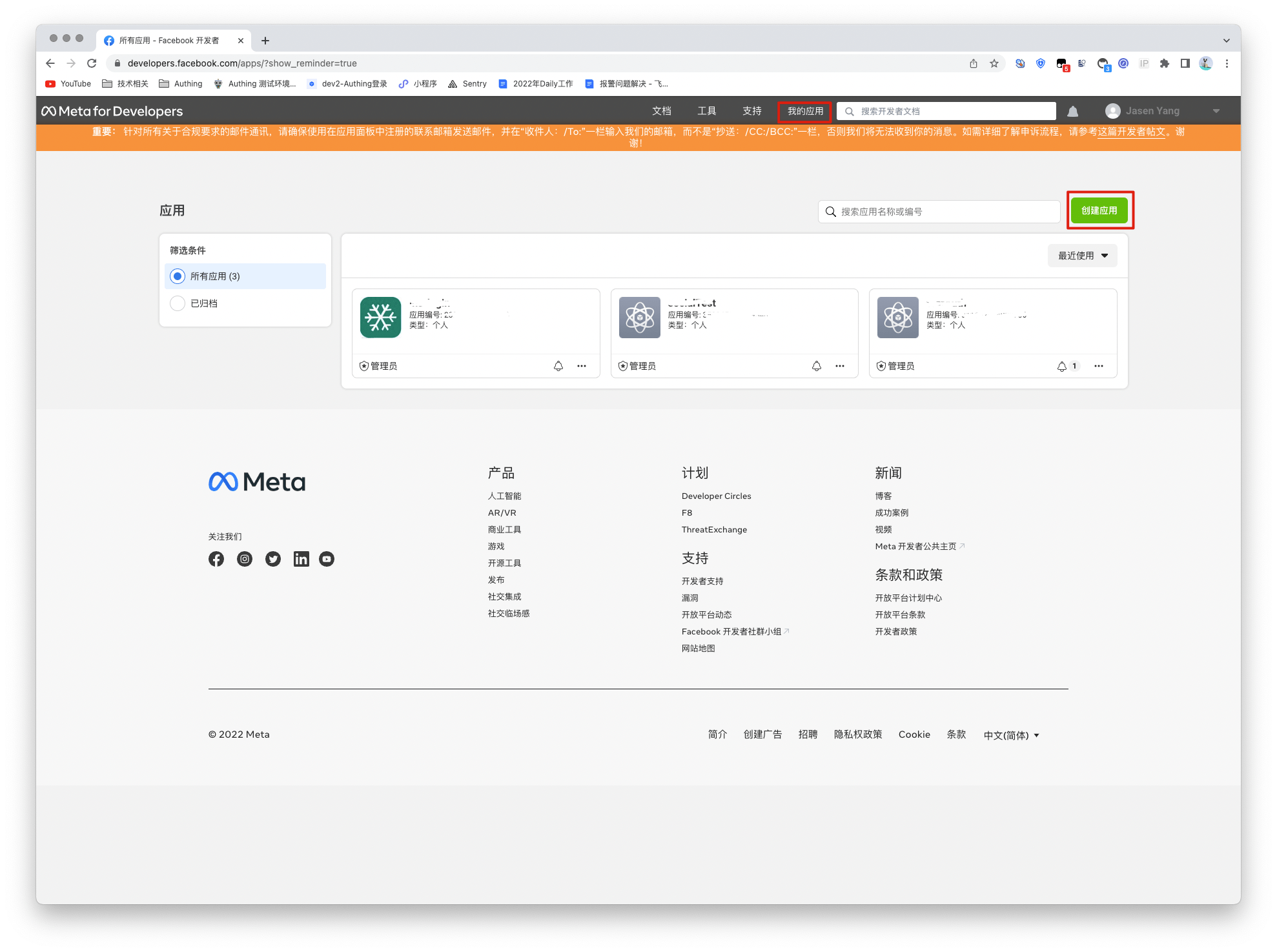Open the 文档 nav menu
This screenshot has width=1277, height=952.
[x=662, y=111]
